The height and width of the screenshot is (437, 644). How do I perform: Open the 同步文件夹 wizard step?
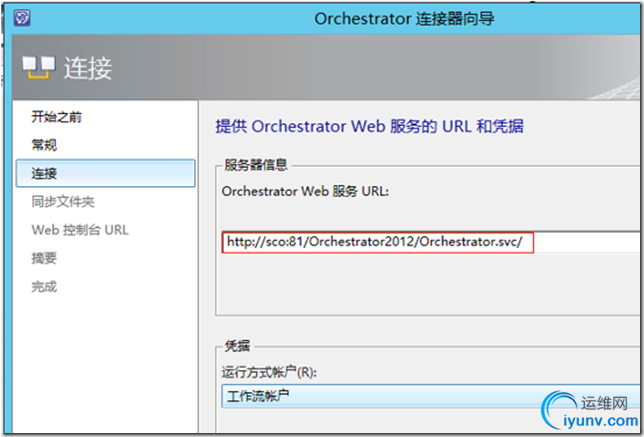tap(63, 202)
